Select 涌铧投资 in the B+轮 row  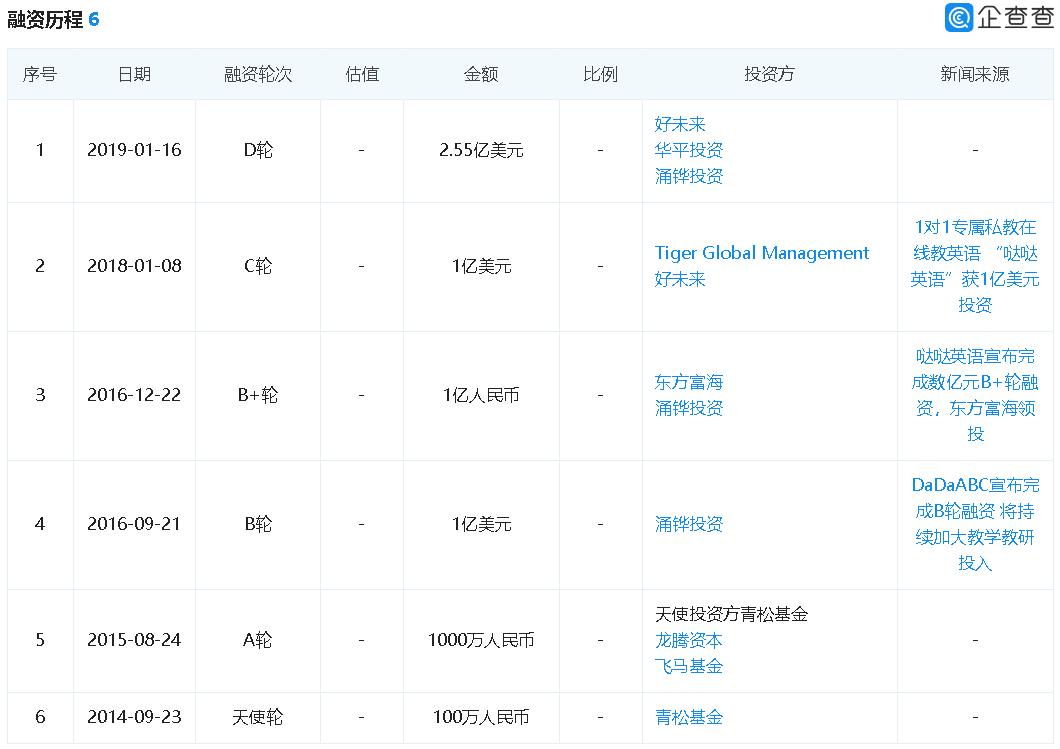coord(689,408)
